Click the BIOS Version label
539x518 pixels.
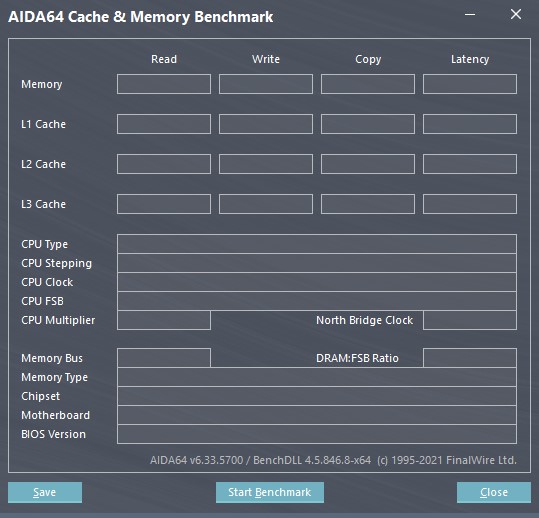pyautogui.click(x=53, y=434)
